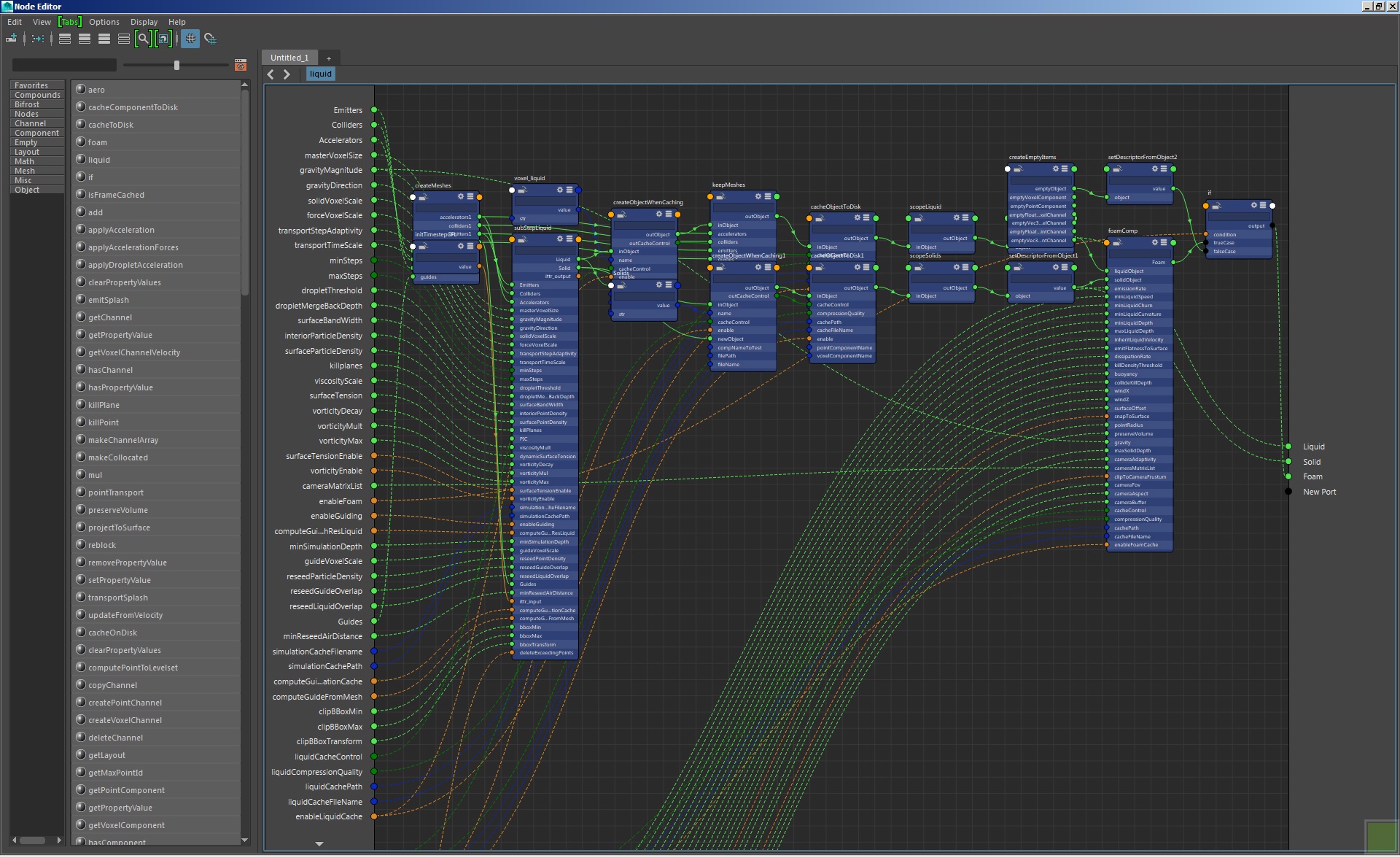Select the applyAcceleration node in list
Viewport: 1400px width, 858px height.
click(x=121, y=230)
